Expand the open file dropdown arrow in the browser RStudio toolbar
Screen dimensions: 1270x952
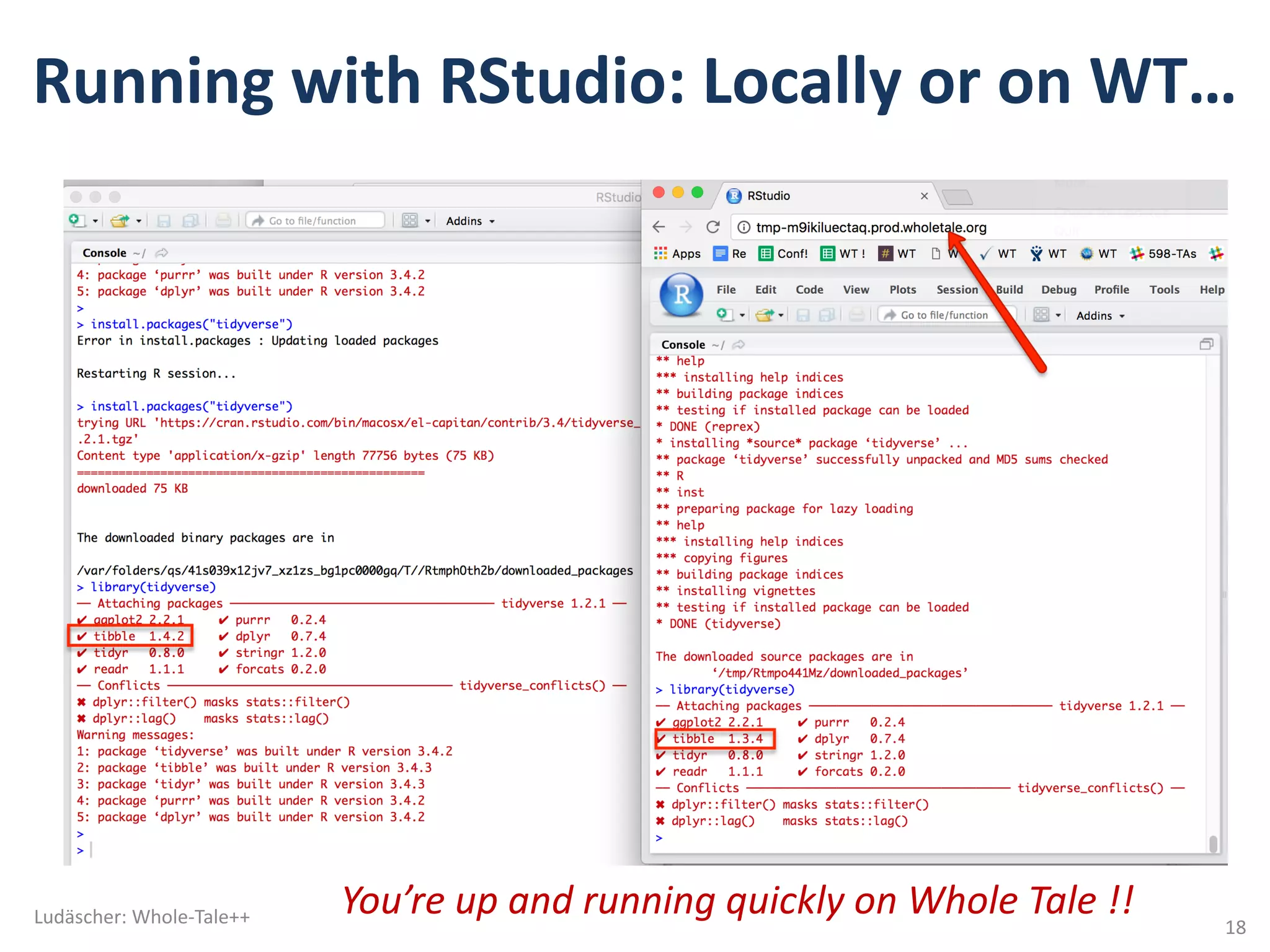click(x=781, y=315)
